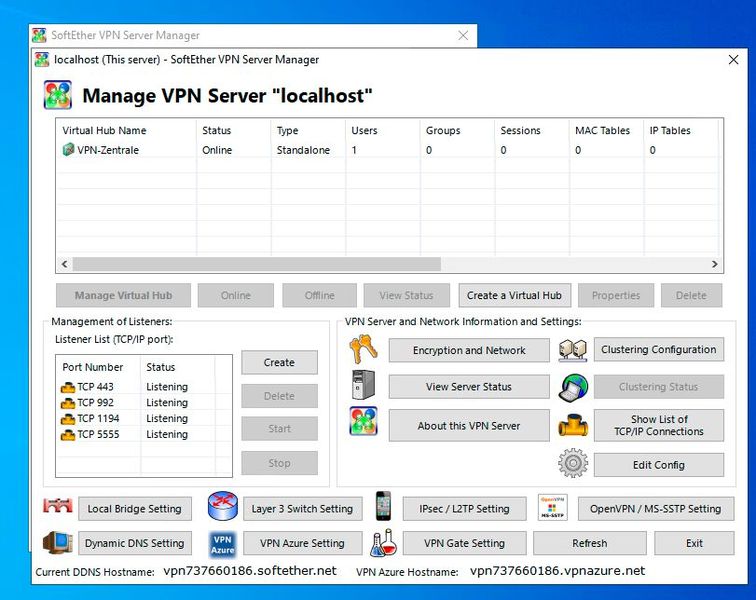Viewport: 756px width, 600px height.
Task: Click the listener icon for TCP 5555
Action: [68, 435]
